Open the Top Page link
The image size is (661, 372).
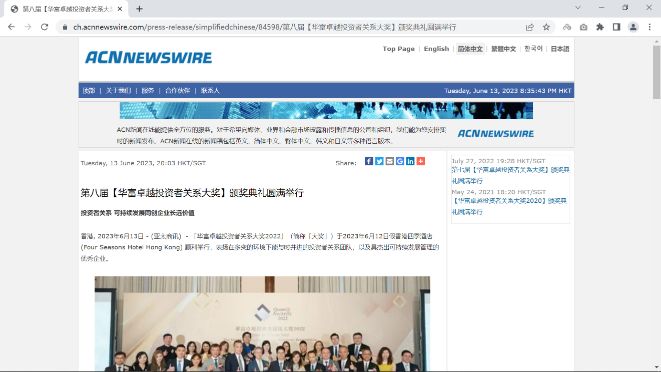[398, 49]
